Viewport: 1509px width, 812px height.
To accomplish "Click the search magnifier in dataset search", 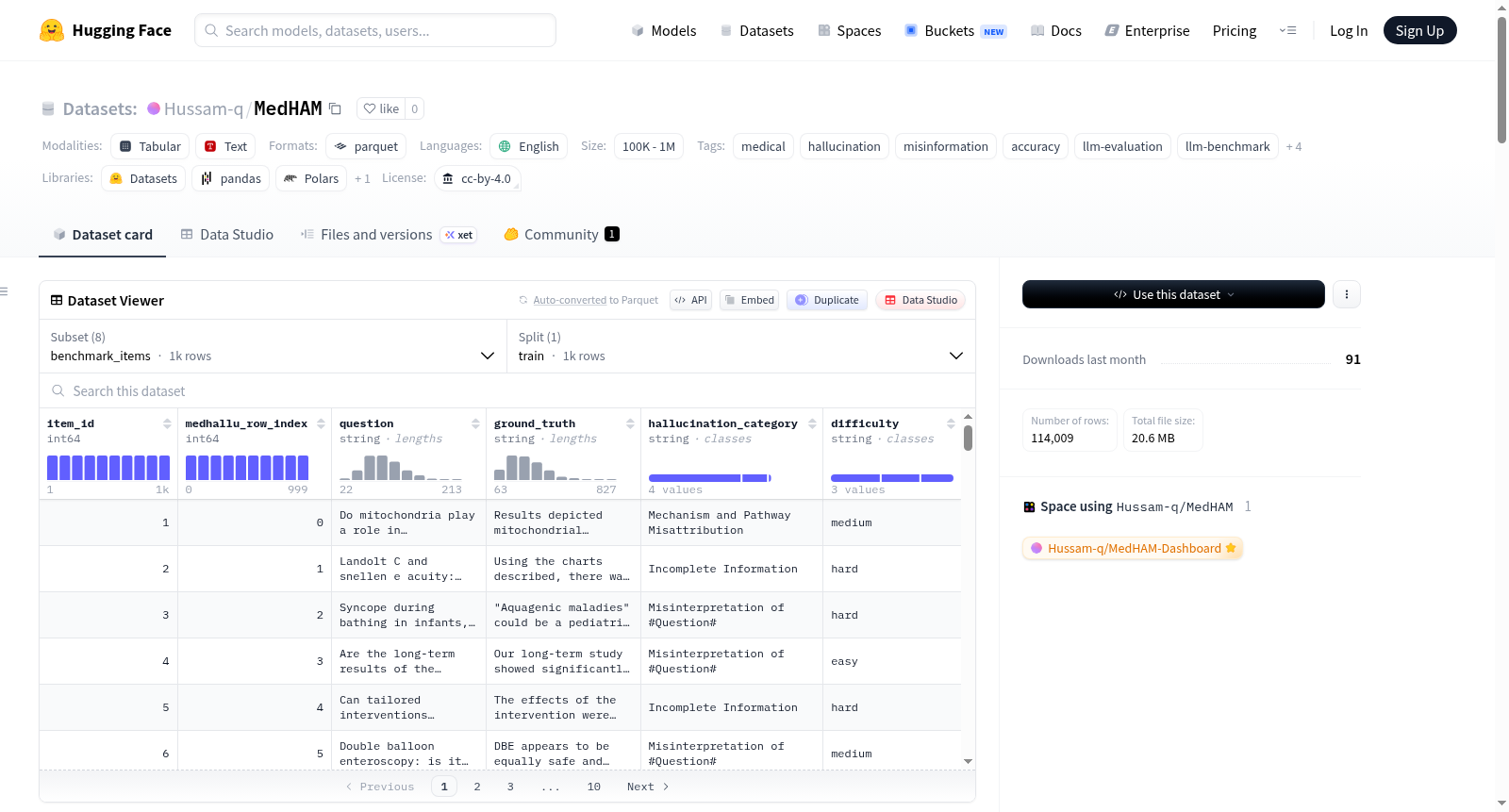I will 58,390.
